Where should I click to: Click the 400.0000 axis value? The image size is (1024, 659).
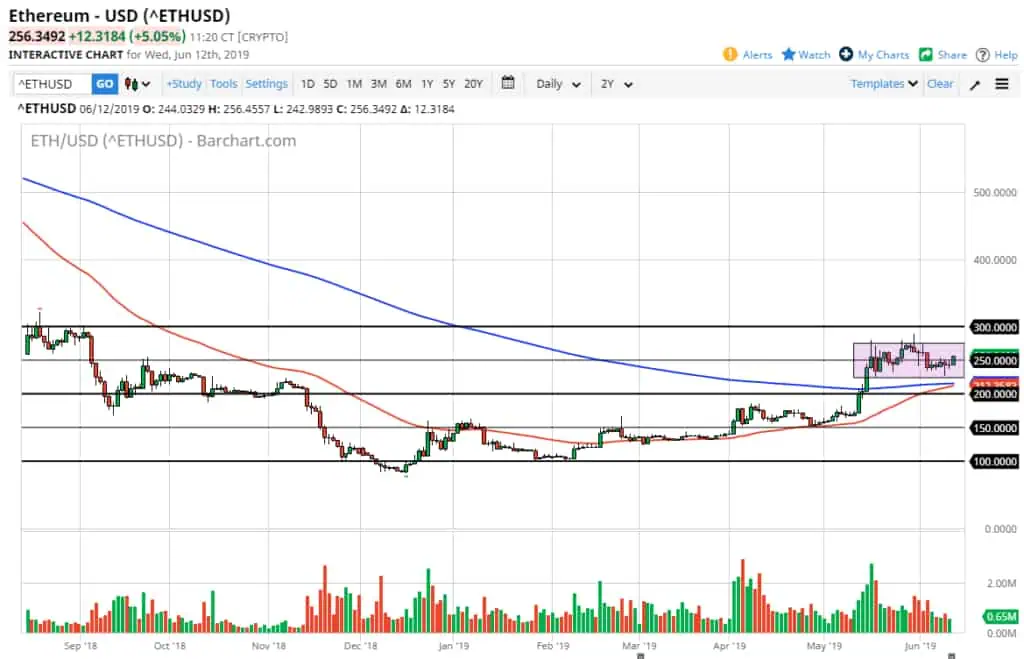pyautogui.click(x=995, y=260)
